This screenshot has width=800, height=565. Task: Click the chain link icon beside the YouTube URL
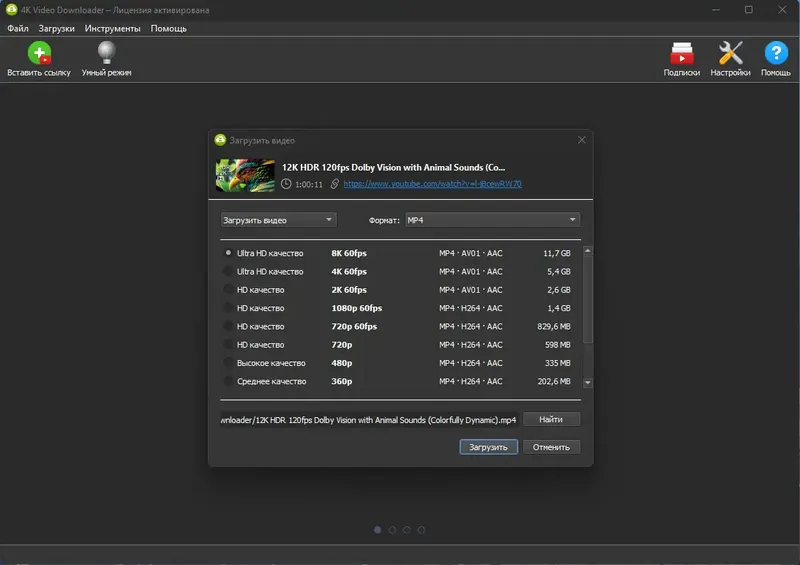tap(335, 184)
